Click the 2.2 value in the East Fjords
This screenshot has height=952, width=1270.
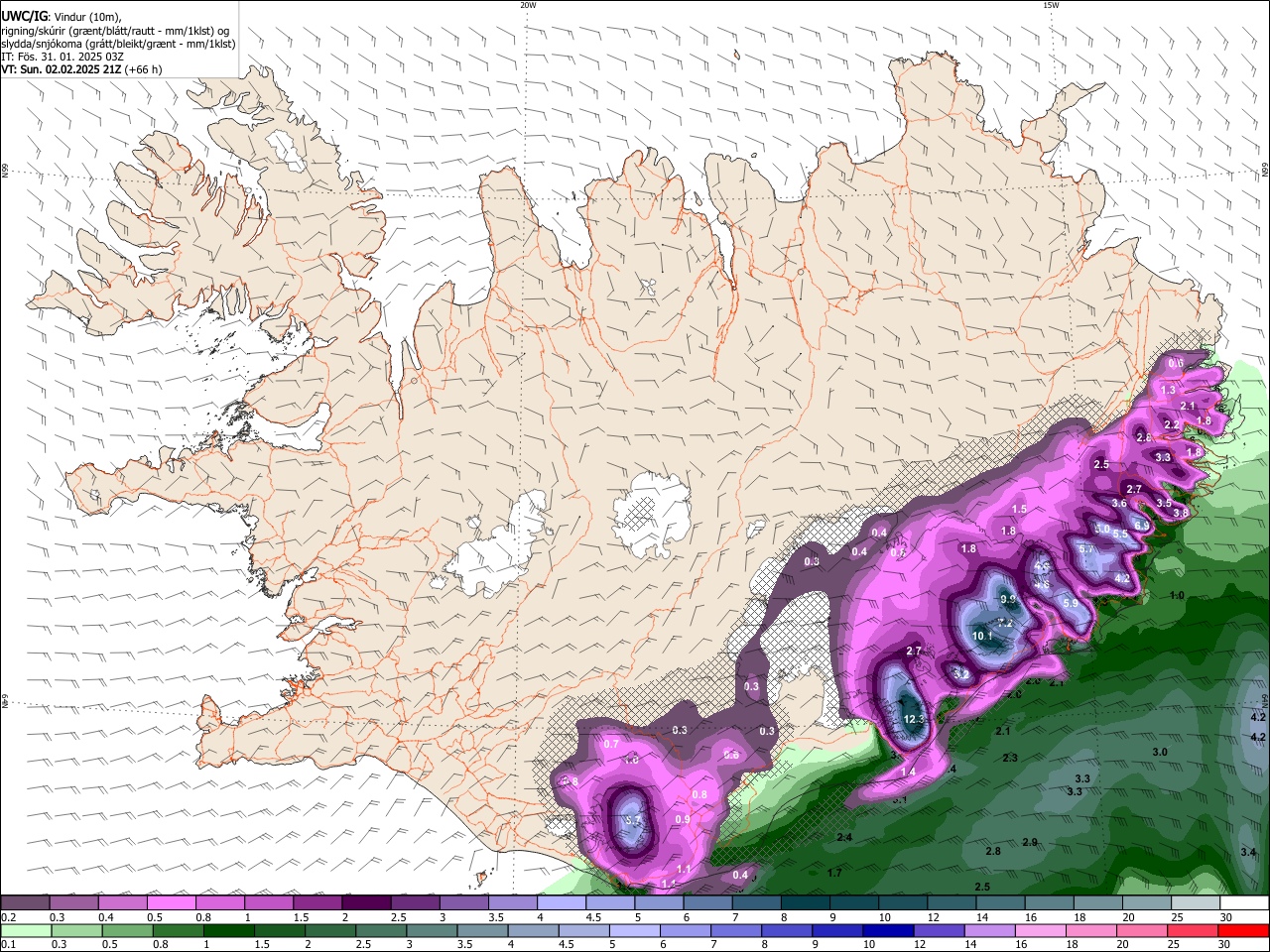tap(1172, 424)
